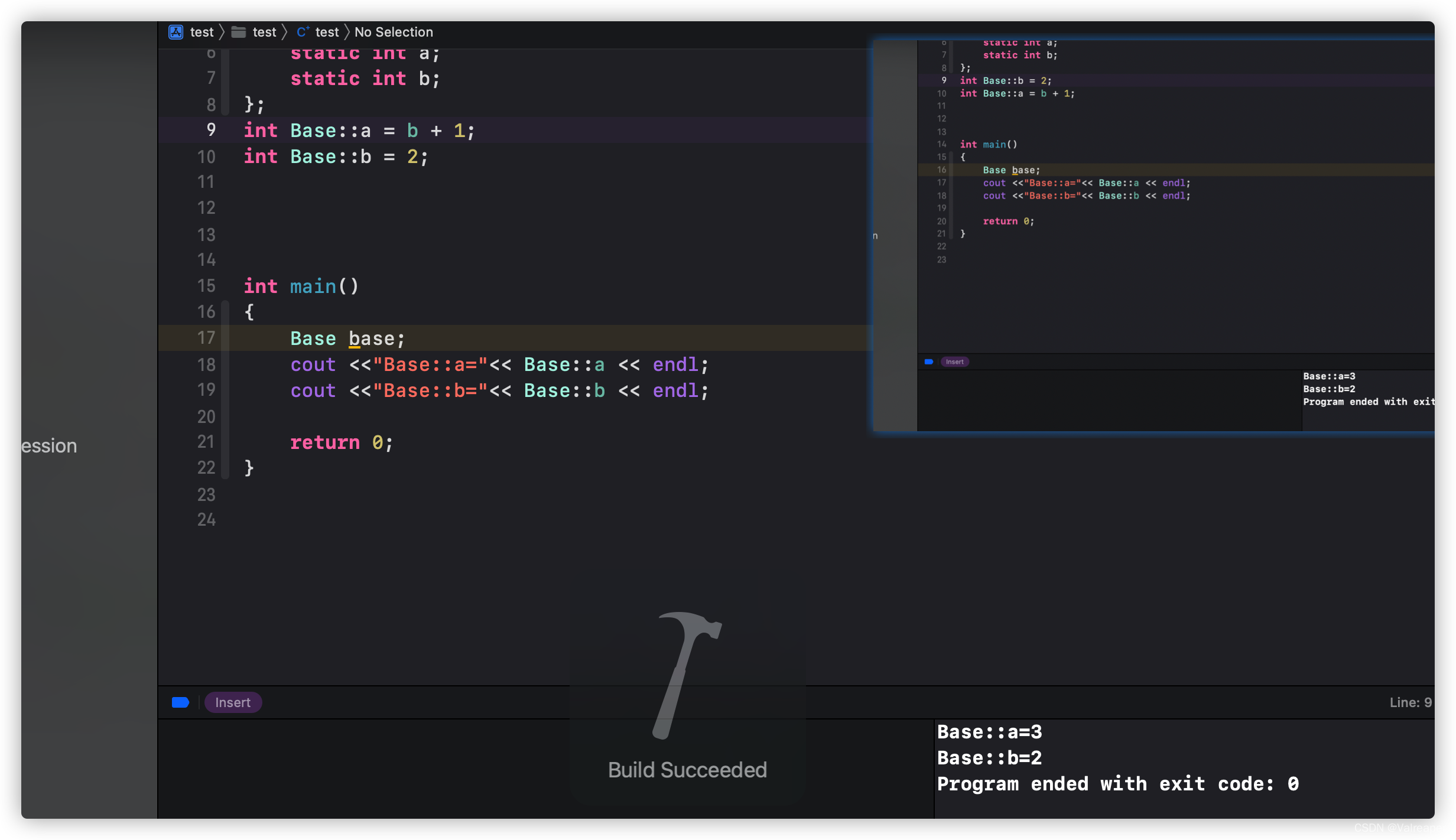Open the No Selection symbol dropdown

(394, 32)
